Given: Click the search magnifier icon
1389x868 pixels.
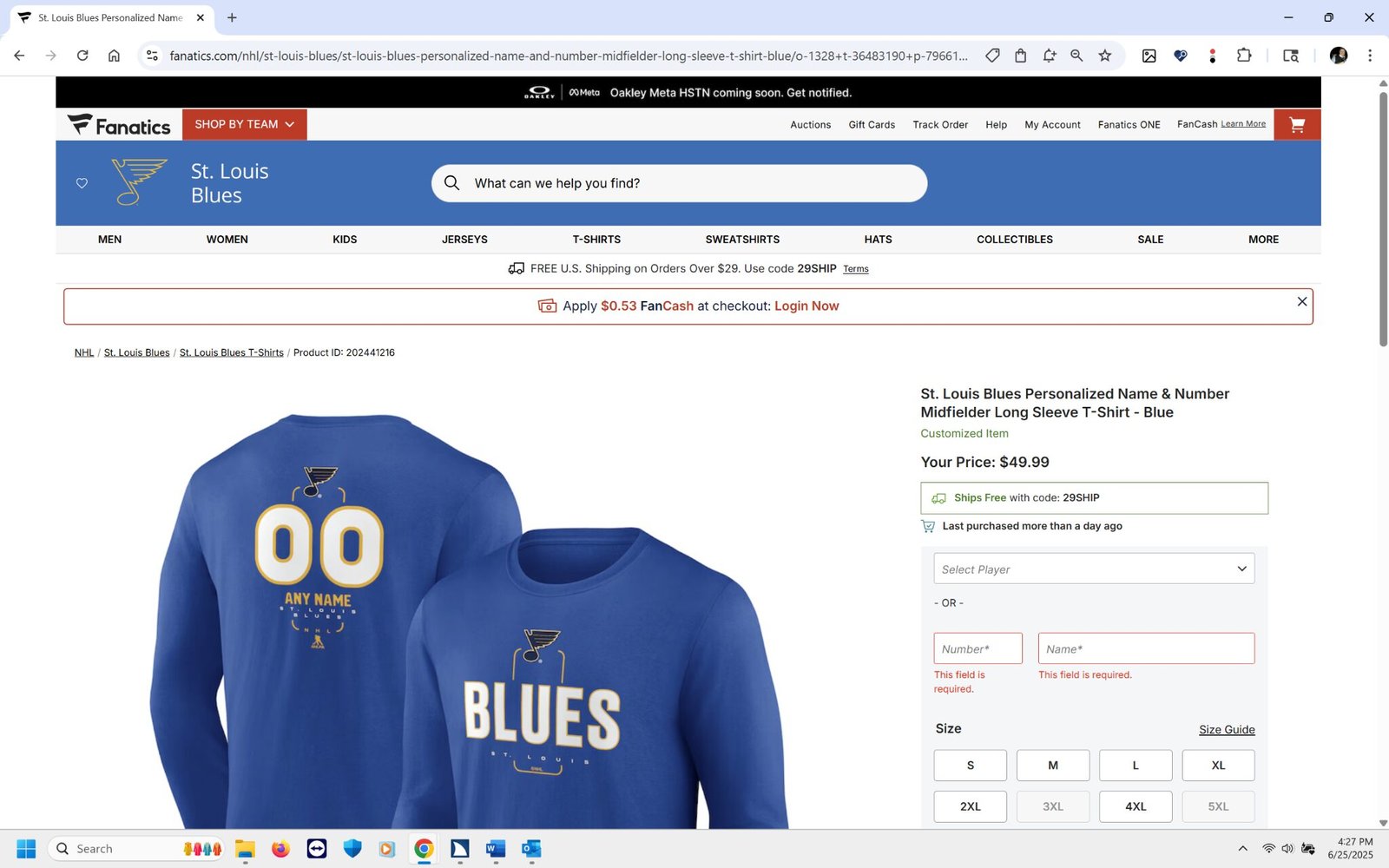Looking at the screenshot, I should click(x=451, y=183).
